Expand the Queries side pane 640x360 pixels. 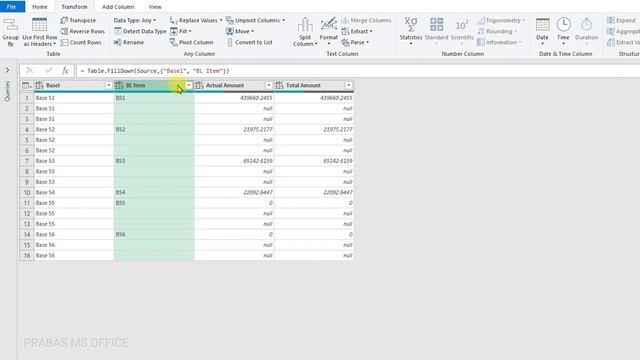coord(7,70)
